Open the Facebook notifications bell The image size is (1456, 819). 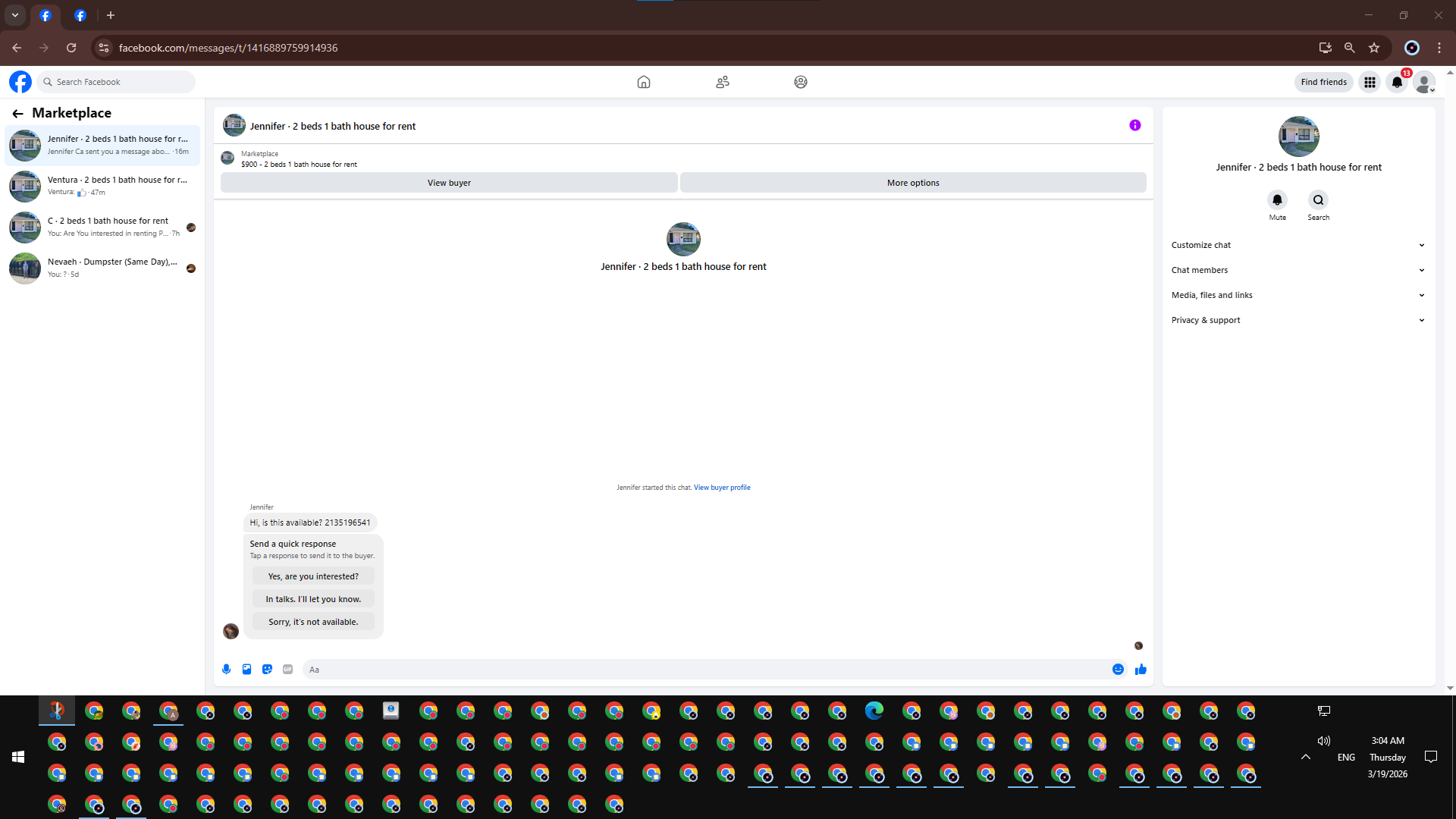[1397, 82]
